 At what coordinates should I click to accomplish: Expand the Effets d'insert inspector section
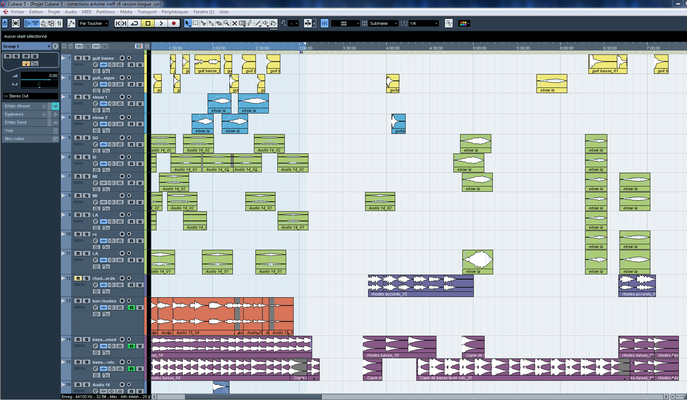[x=31, y=106]
